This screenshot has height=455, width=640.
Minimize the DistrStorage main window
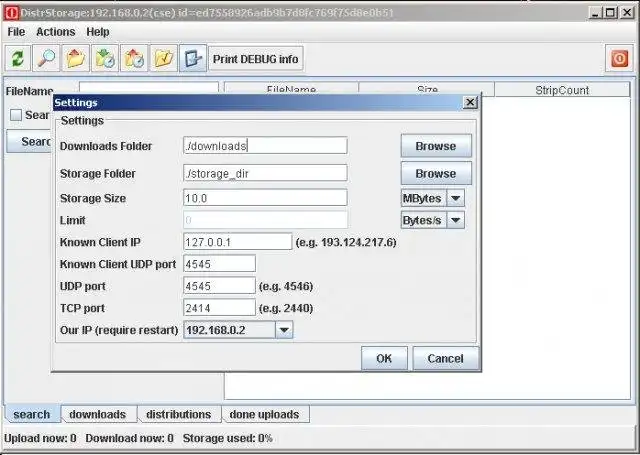[596, 13]
